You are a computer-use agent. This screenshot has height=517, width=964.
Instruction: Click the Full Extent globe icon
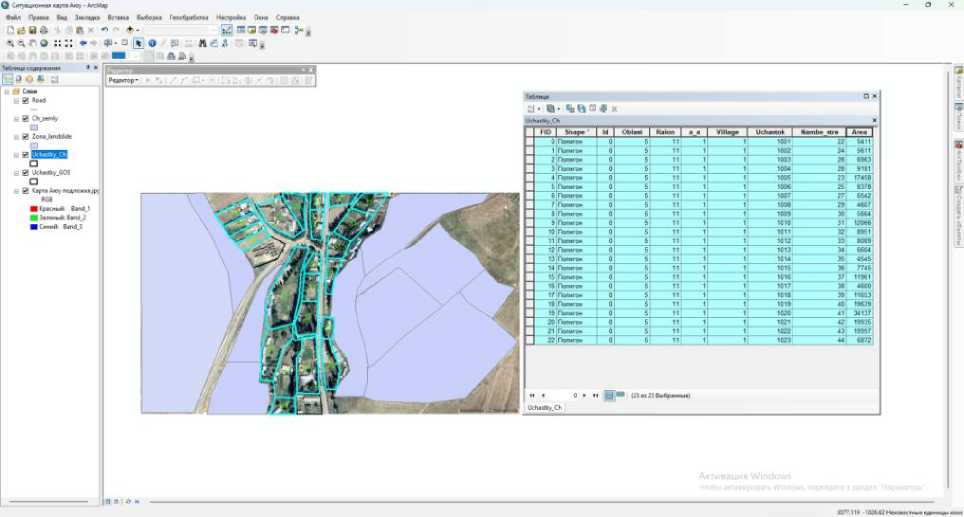pyautogui.click(x=43, y=43)
